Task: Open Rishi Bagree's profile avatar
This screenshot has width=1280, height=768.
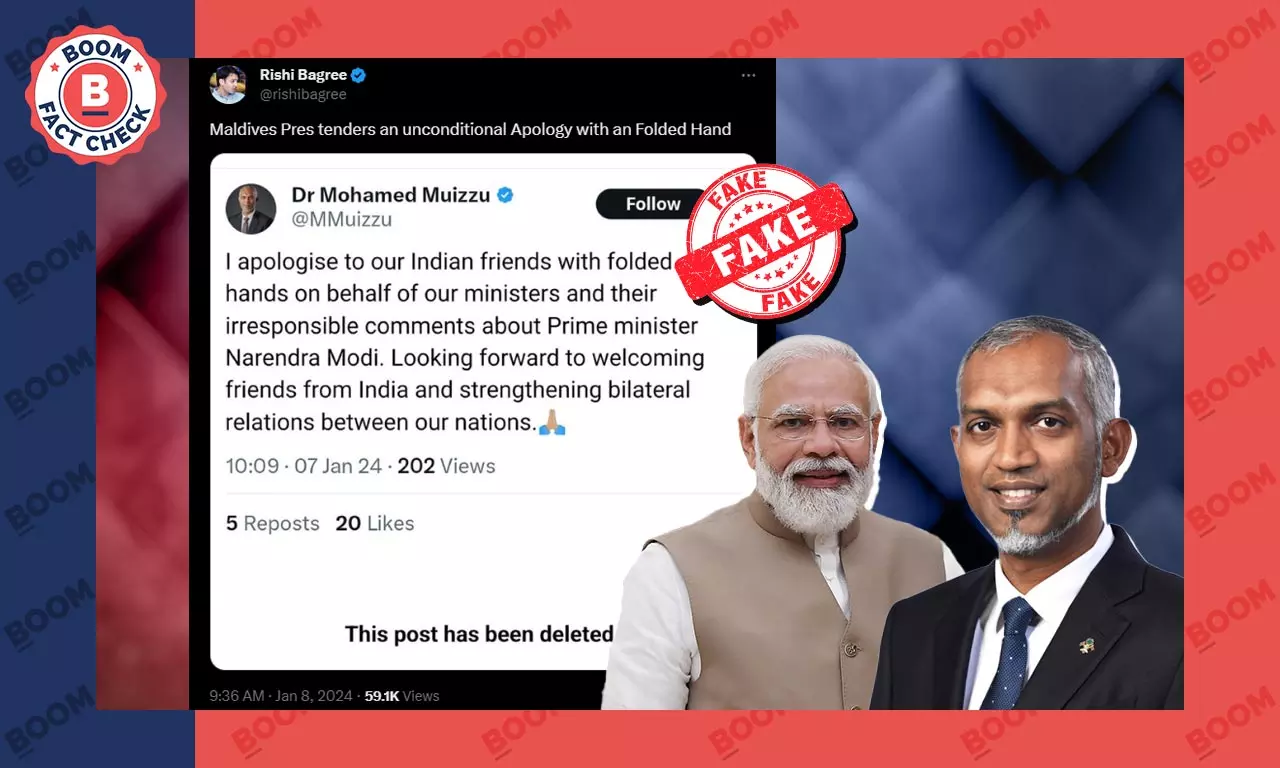Action: (x=228, y=85)
